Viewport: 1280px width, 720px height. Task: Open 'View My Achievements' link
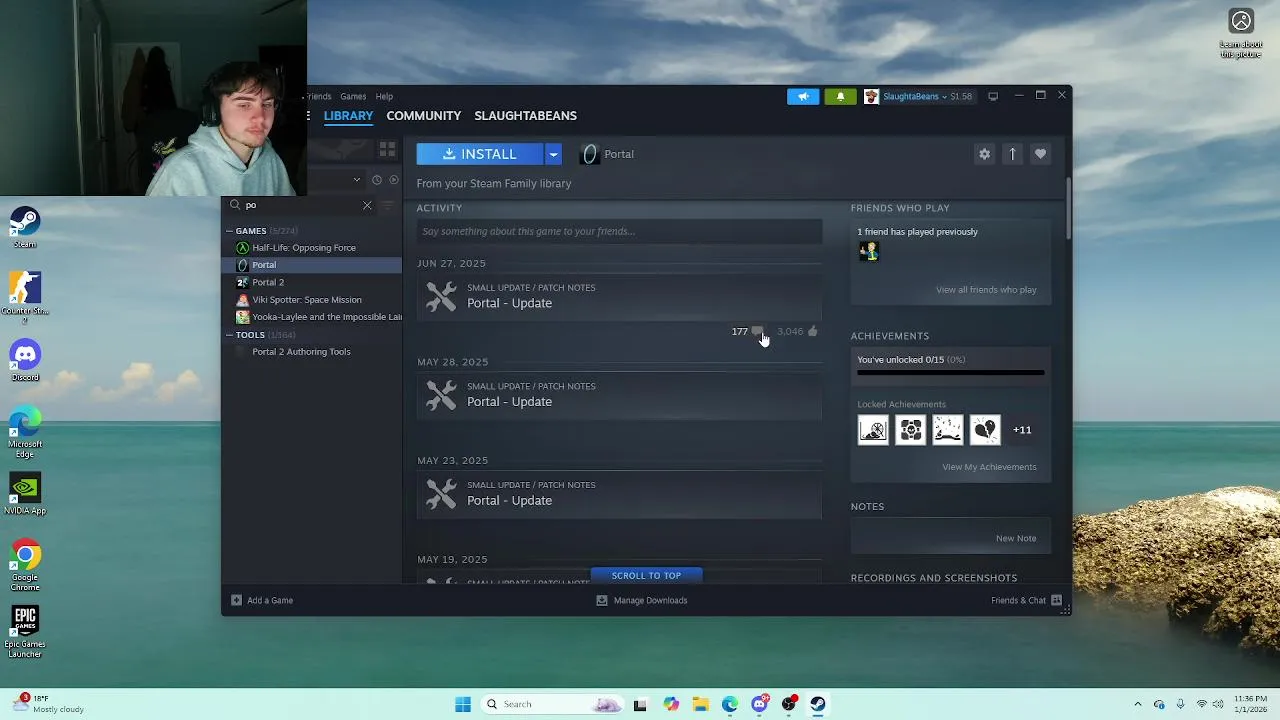point(989,467)
